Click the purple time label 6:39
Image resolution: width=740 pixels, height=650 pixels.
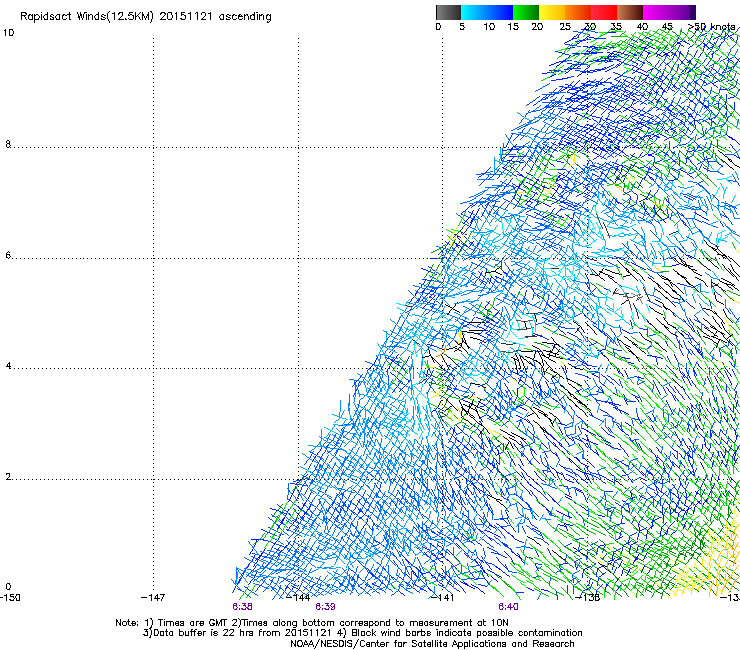325,607
